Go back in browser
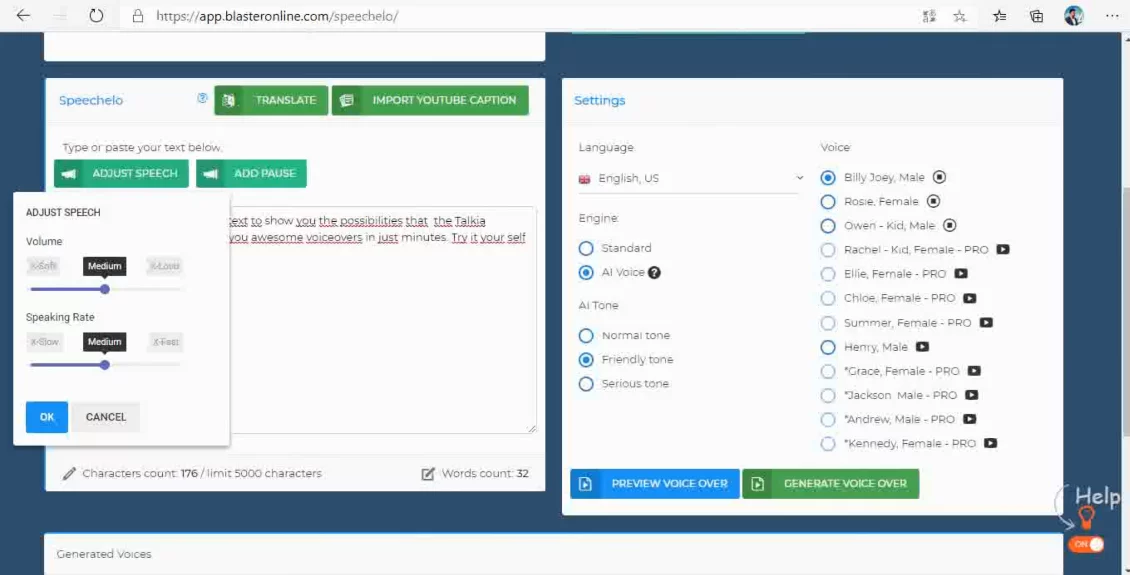The width and height of the screenshot is (1130, 575). coord(23,16)
